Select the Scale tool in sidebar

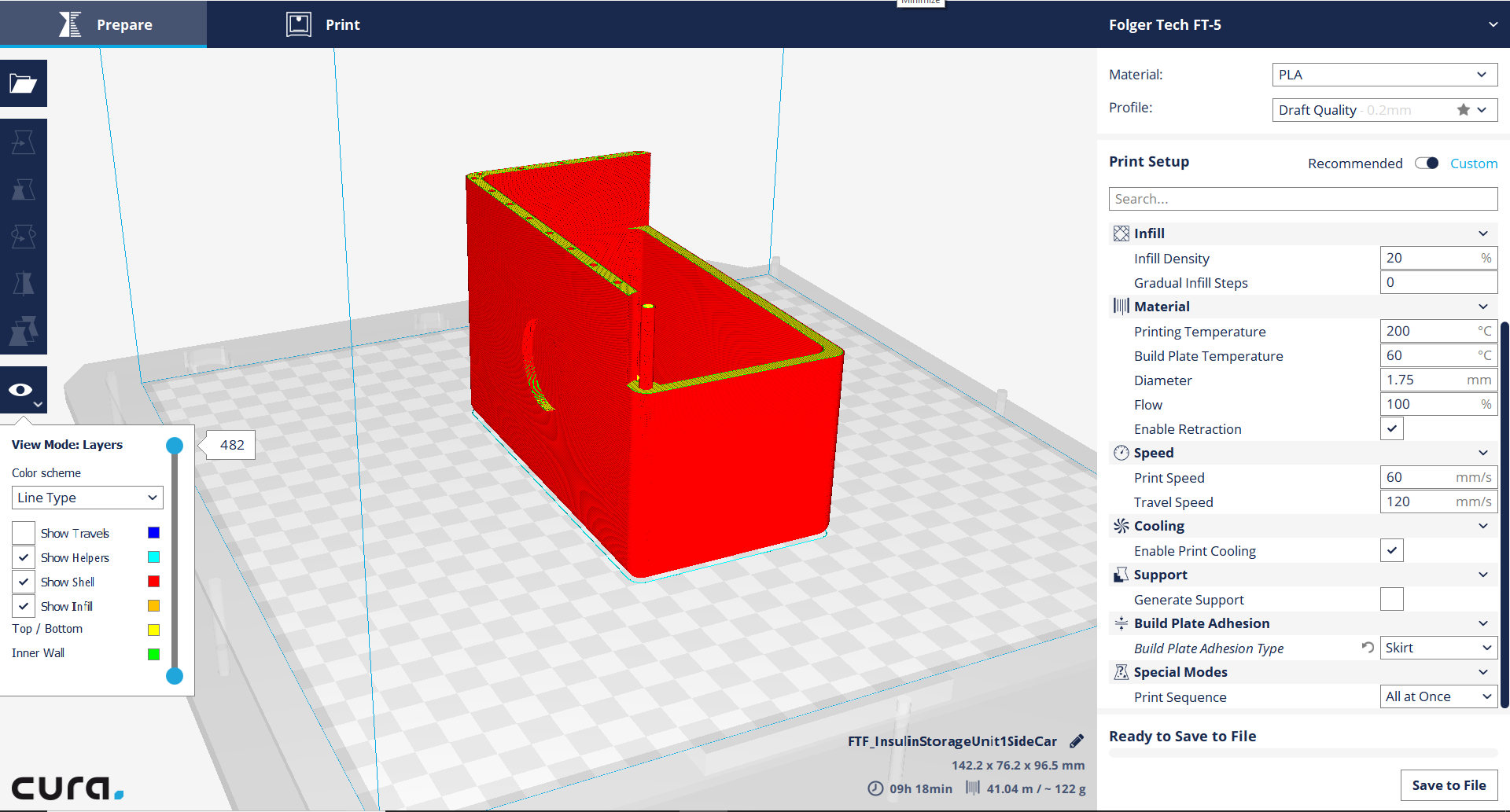(24, 189)
